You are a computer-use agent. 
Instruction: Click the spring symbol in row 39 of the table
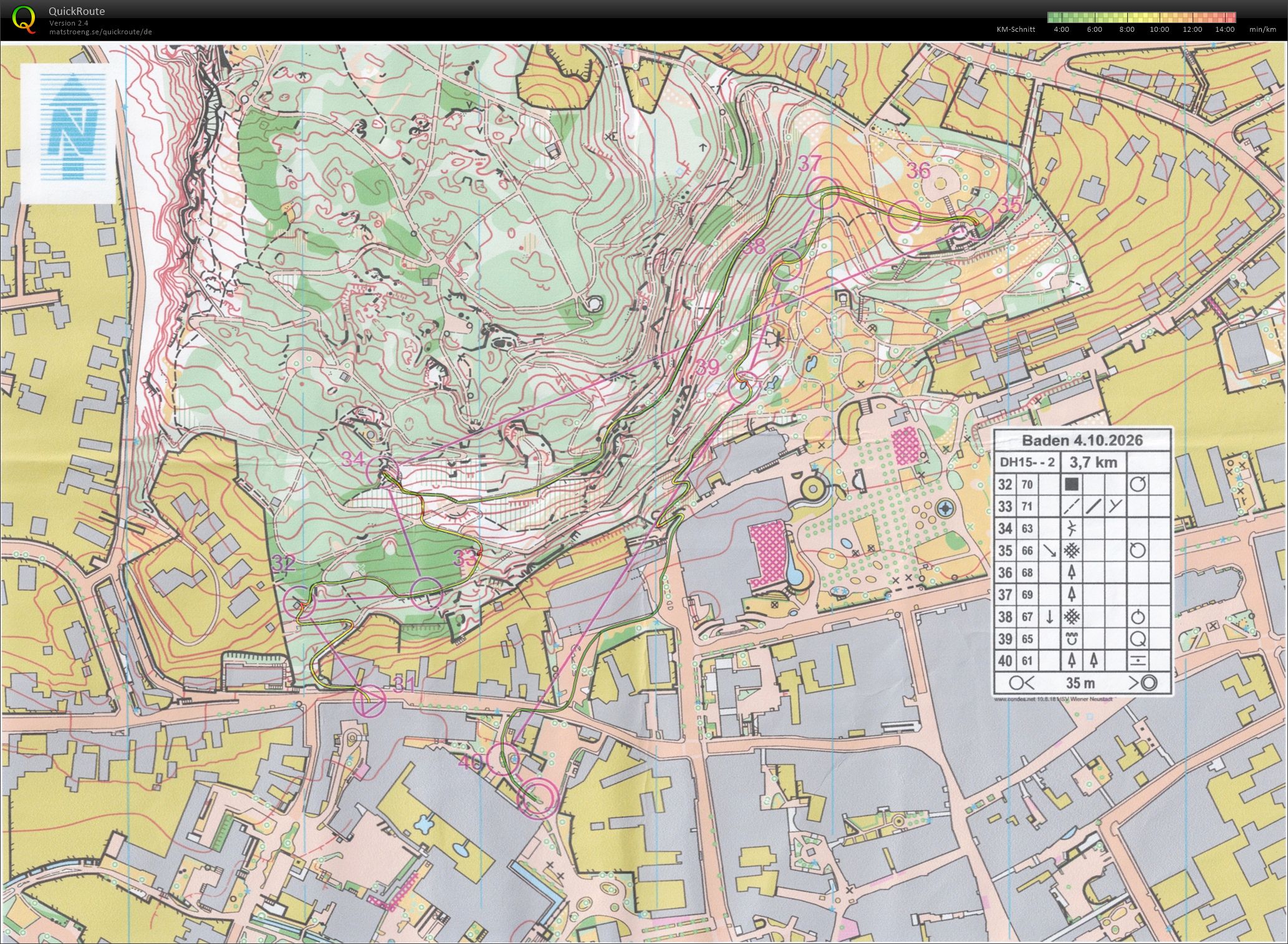point(1072,638)
